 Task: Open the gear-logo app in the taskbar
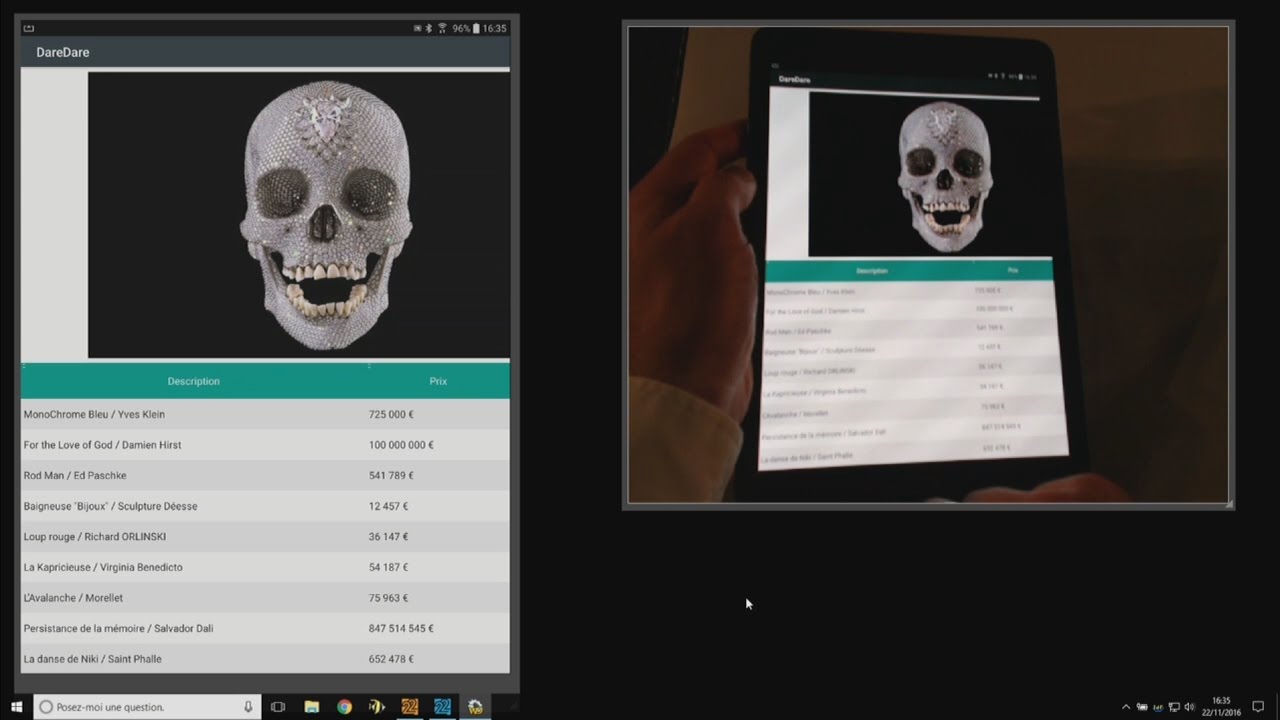coord(475,707)
